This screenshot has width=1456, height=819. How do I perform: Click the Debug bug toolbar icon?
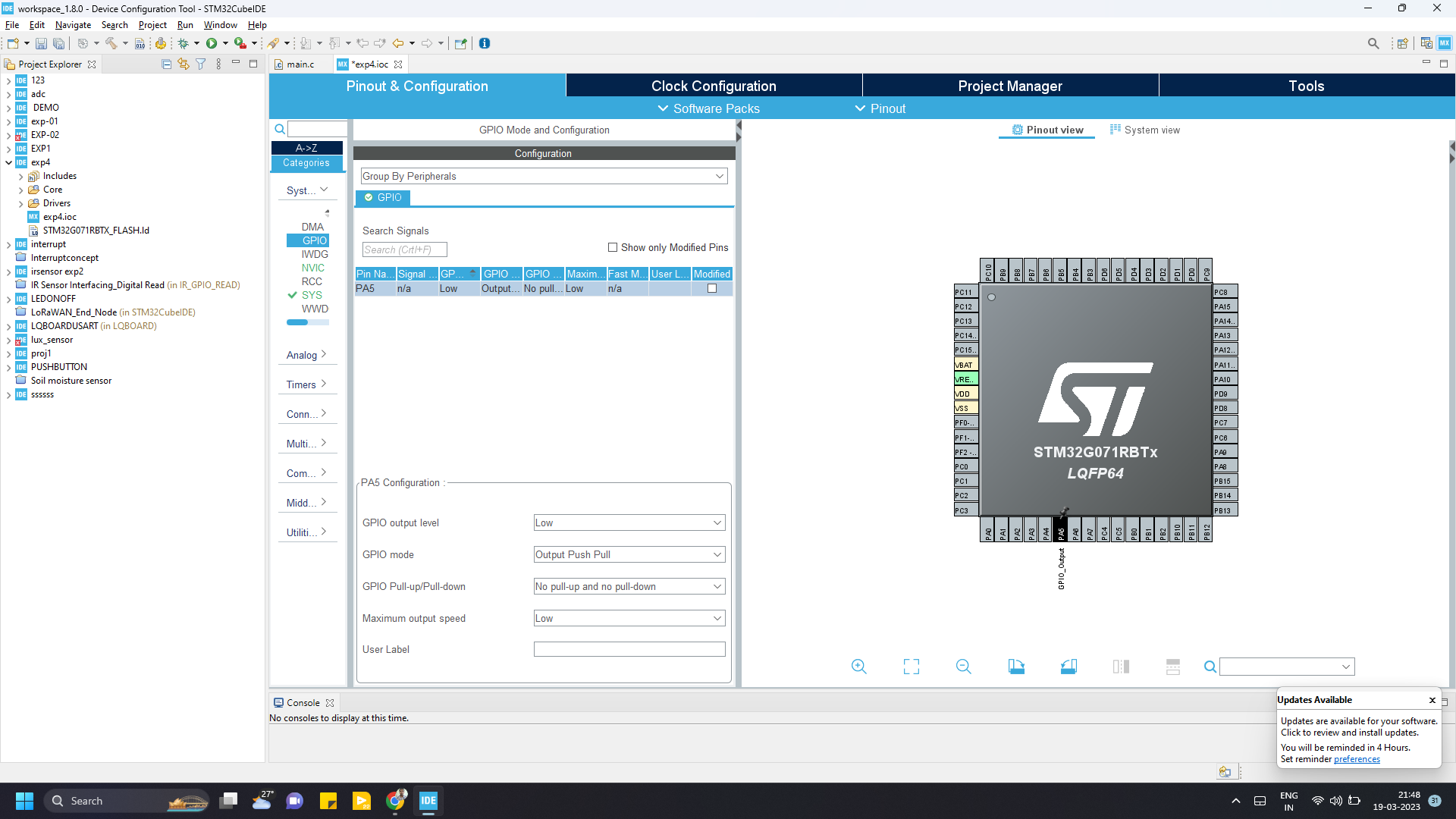tap(183, 43)
